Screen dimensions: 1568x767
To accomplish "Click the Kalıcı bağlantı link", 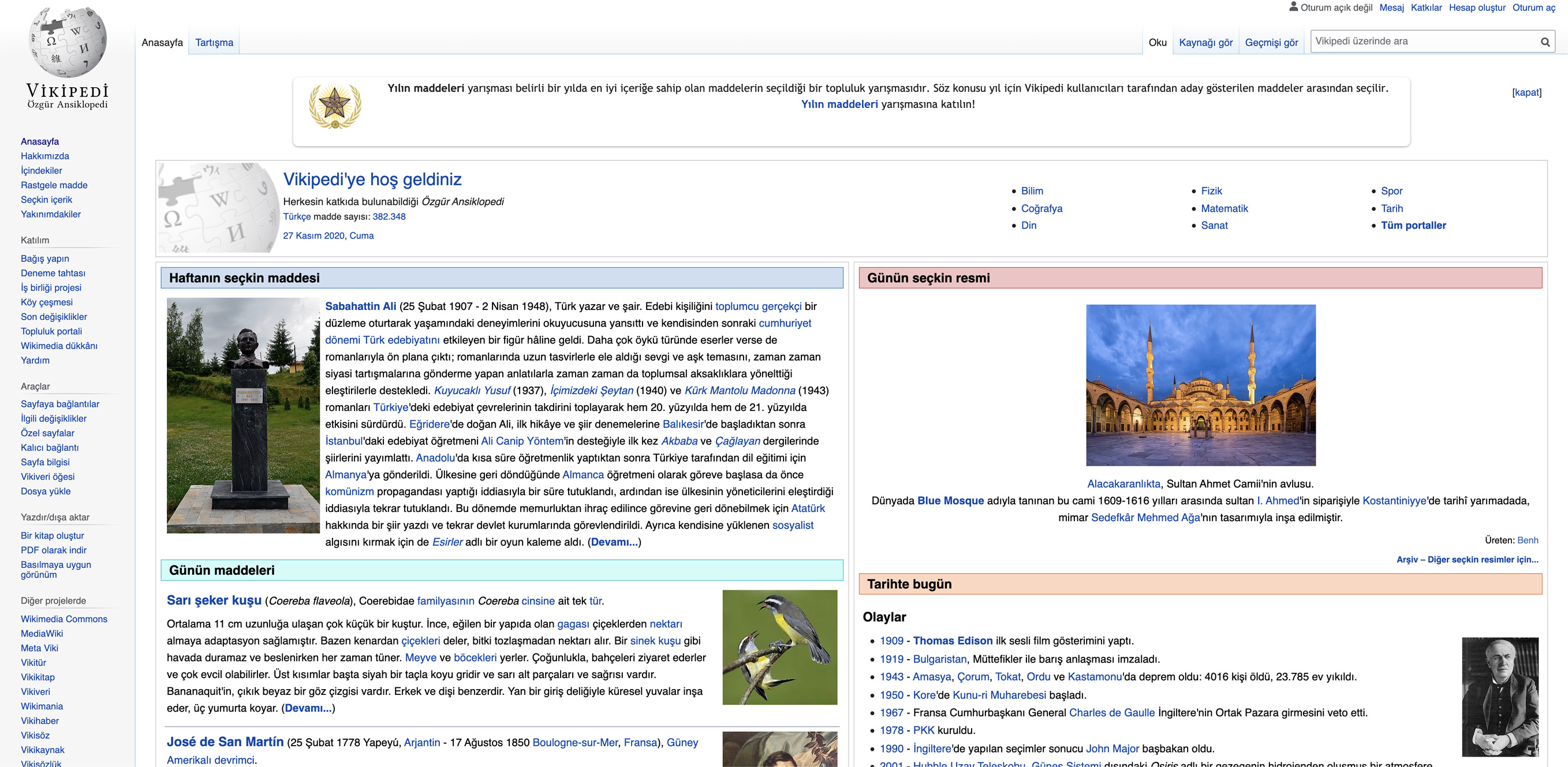I will point(49,448).
